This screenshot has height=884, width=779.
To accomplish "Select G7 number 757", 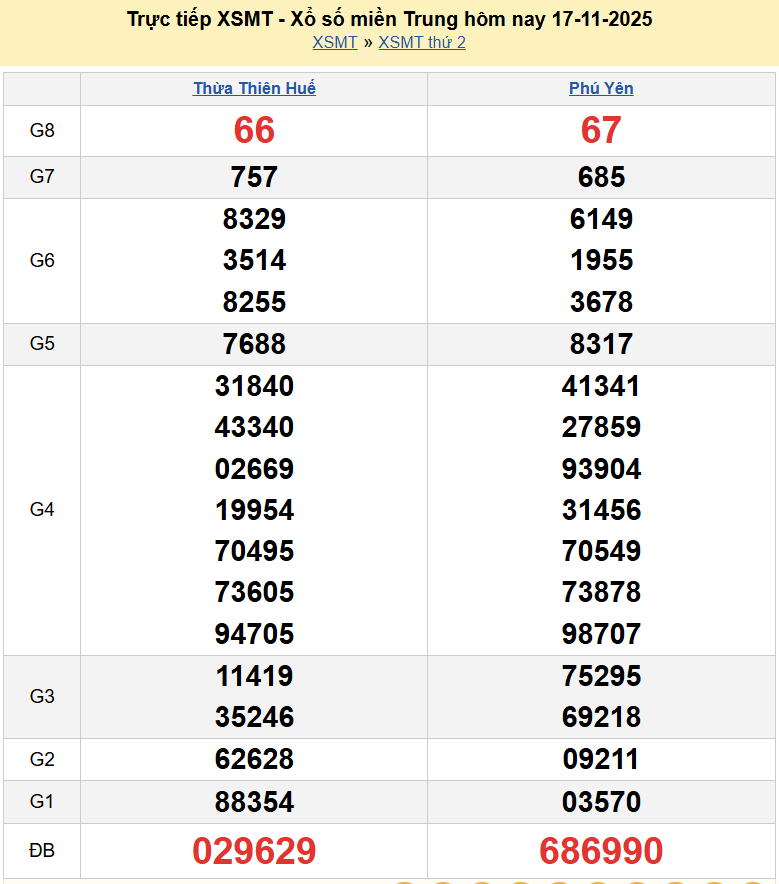I will coord(254,177).
